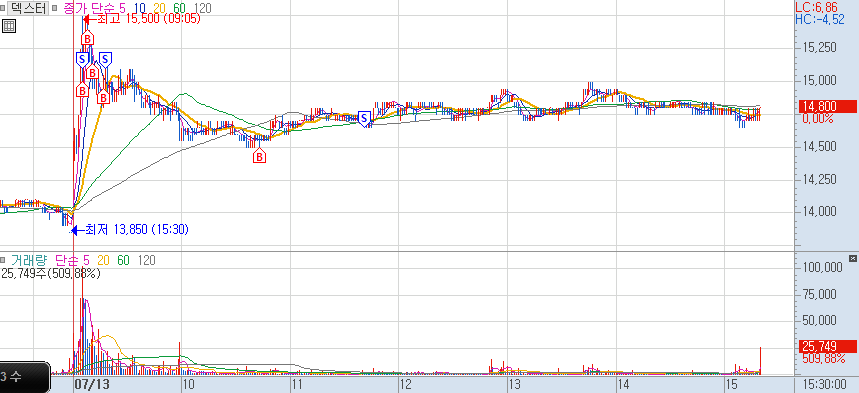Close the volume panel with the x

coord(852,258)
